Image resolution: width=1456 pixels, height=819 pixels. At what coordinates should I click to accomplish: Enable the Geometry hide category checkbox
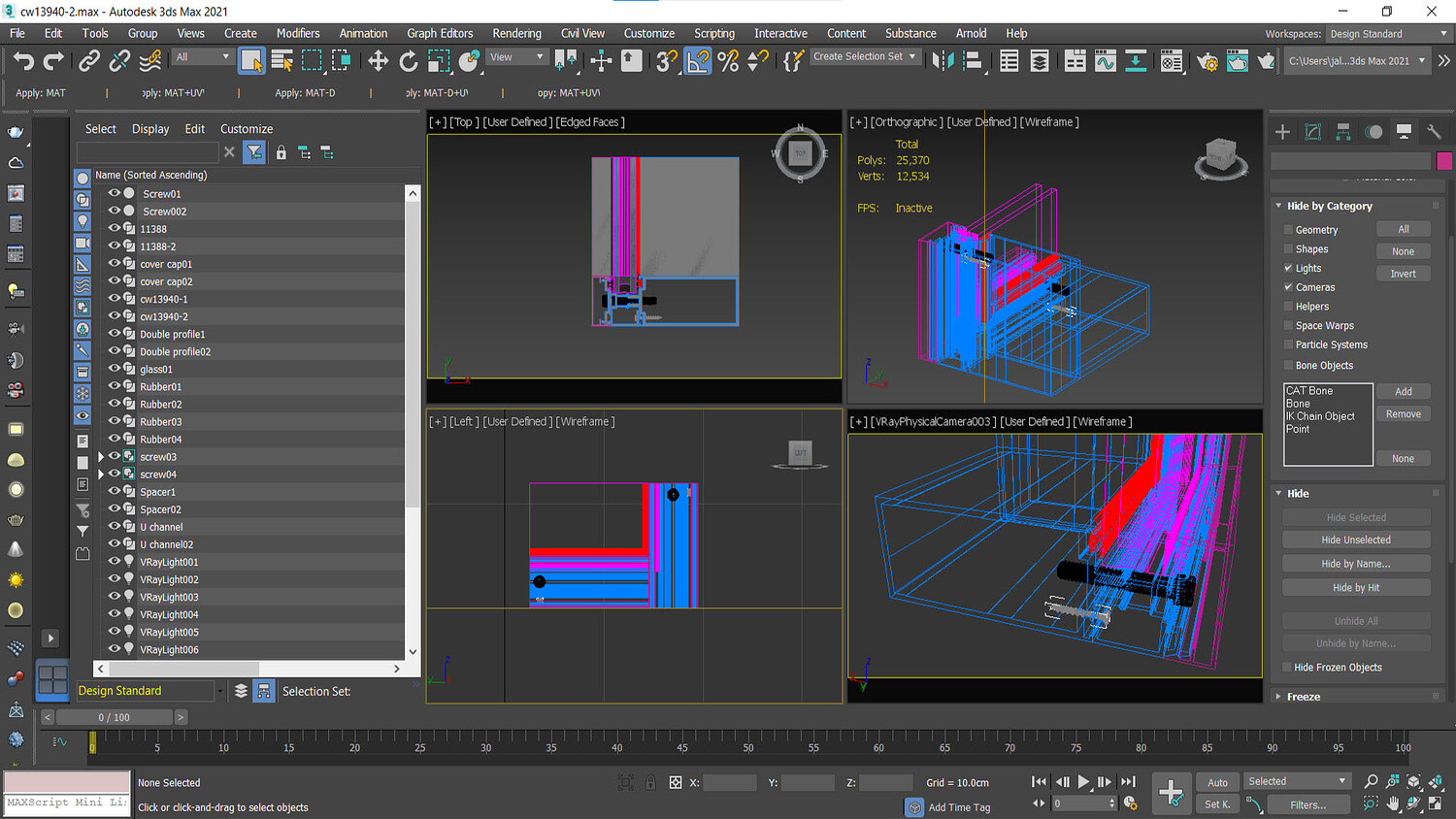(1288, 230)
